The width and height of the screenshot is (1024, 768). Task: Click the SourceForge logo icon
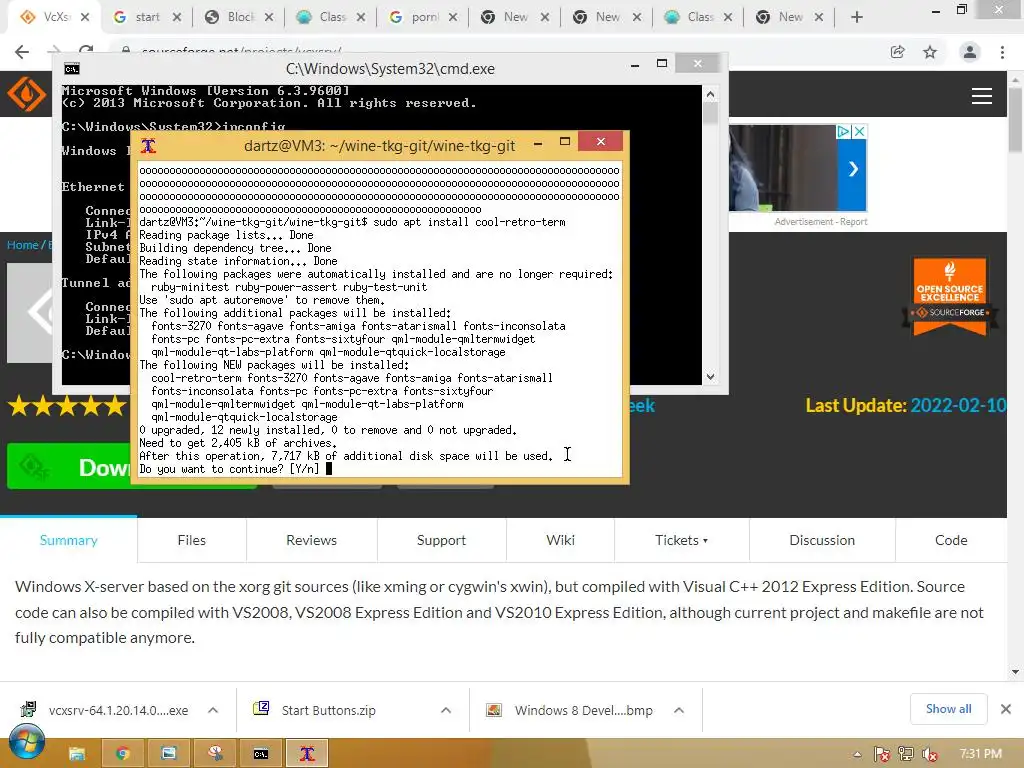coord(26,94)
